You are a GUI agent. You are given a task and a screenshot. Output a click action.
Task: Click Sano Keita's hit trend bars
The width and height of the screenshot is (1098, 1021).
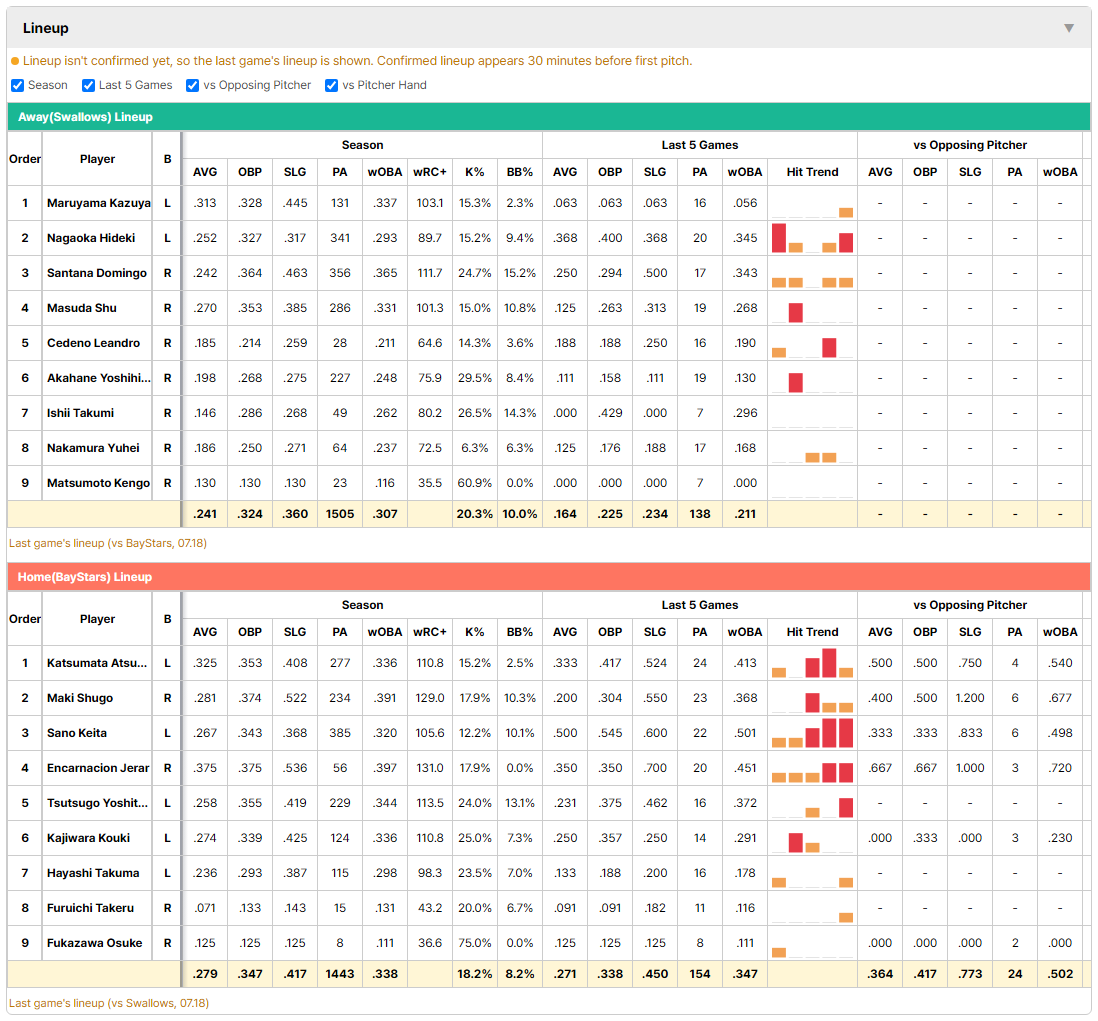[x=812, y=733]
